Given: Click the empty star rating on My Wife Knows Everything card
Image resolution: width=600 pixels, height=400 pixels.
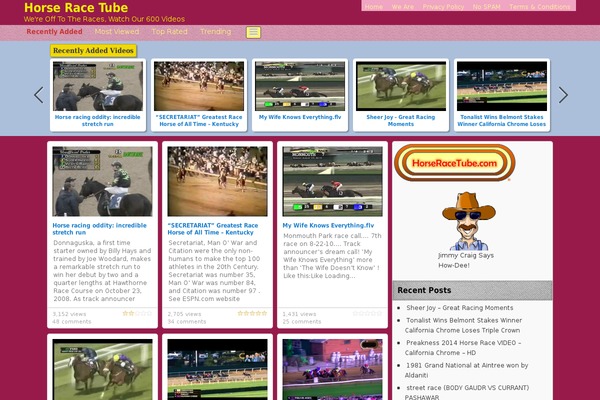Looking at the screenshot, I should [x=367, y=313].
